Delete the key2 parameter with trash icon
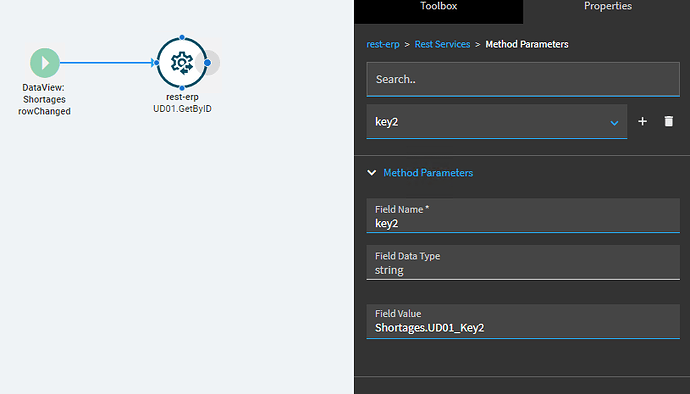The width and height of the screenshot is (690, 394). pyautogui.click(x=668, y=121)
